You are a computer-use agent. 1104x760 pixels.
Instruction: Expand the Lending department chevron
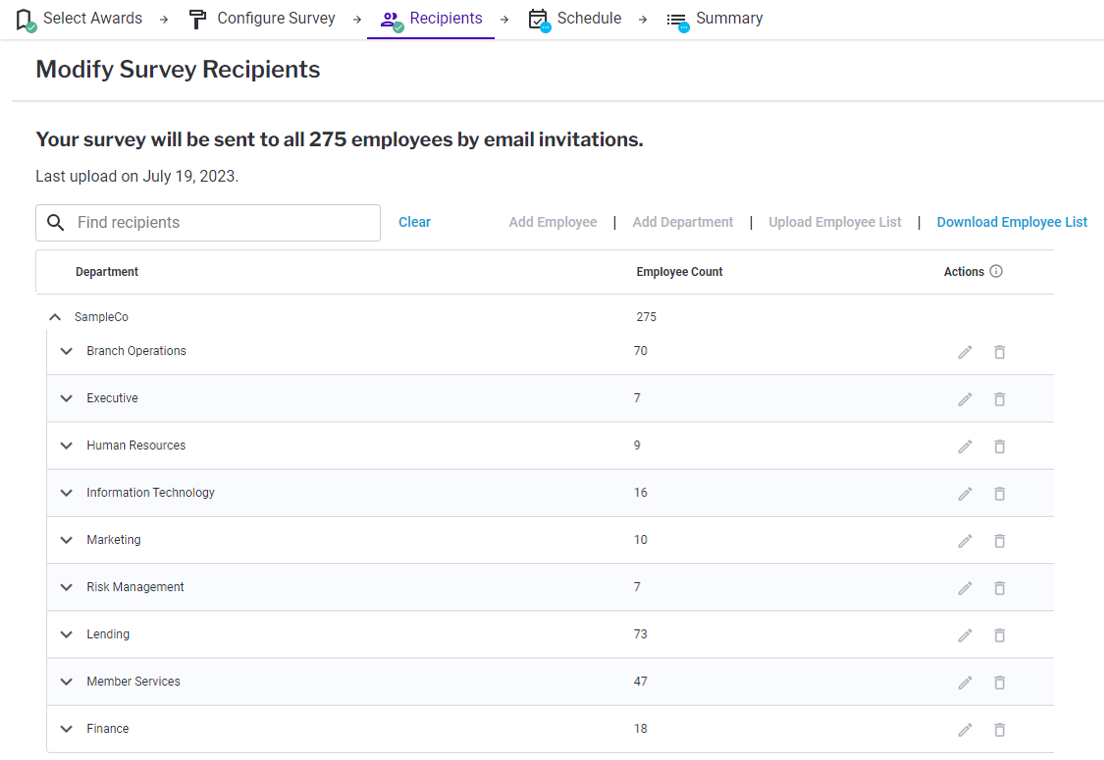tap(67, 634)
